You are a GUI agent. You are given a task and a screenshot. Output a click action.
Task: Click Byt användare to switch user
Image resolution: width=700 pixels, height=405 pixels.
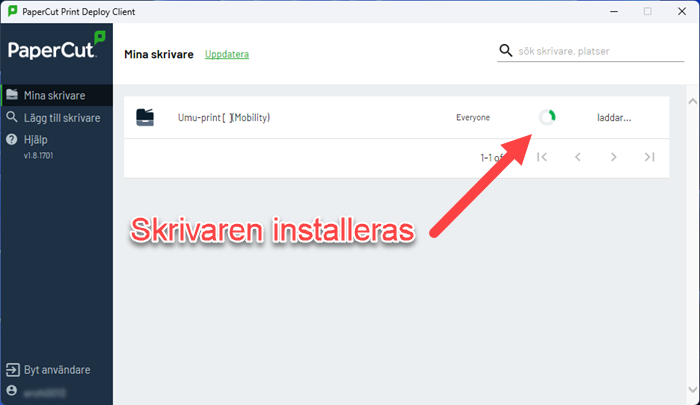pyautogui.click(x=57, y=370)
